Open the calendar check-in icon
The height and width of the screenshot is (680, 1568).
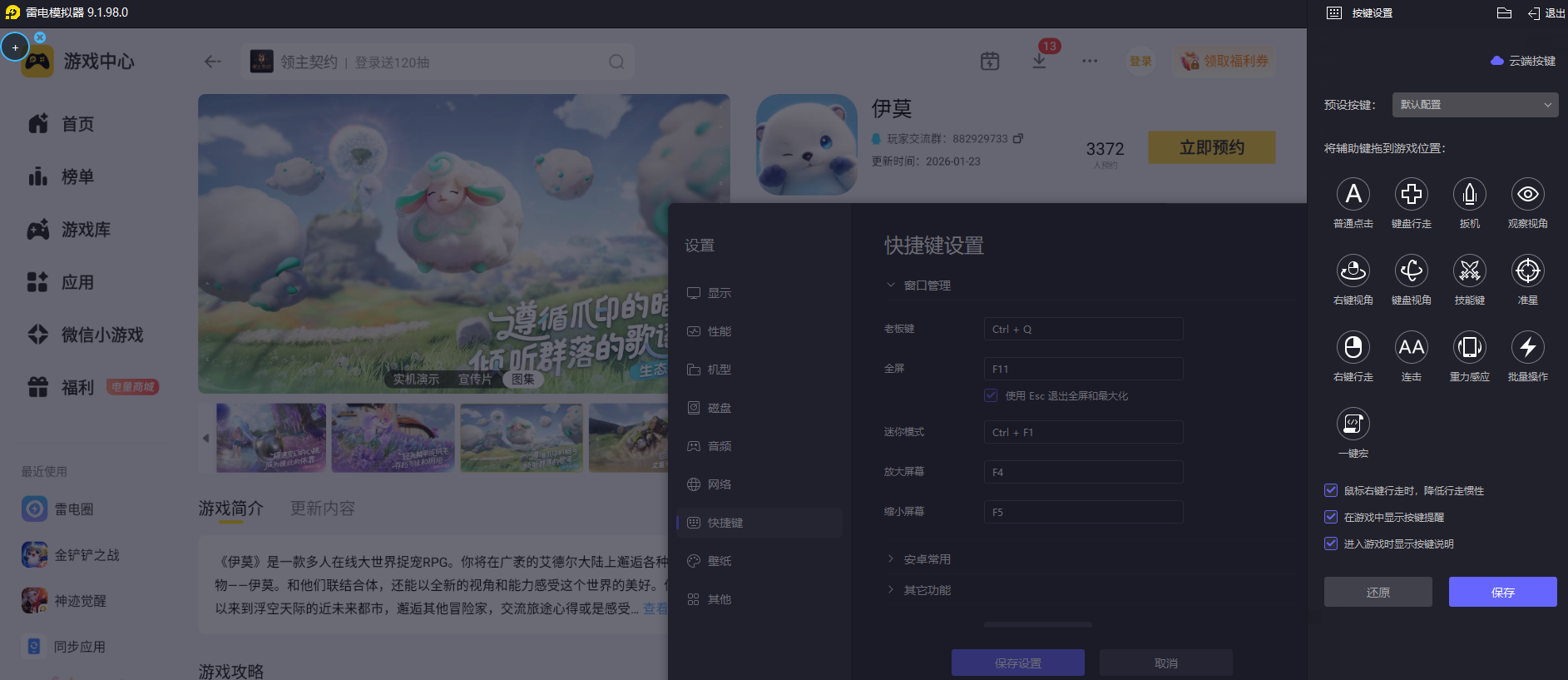click(x=990, y=61)
